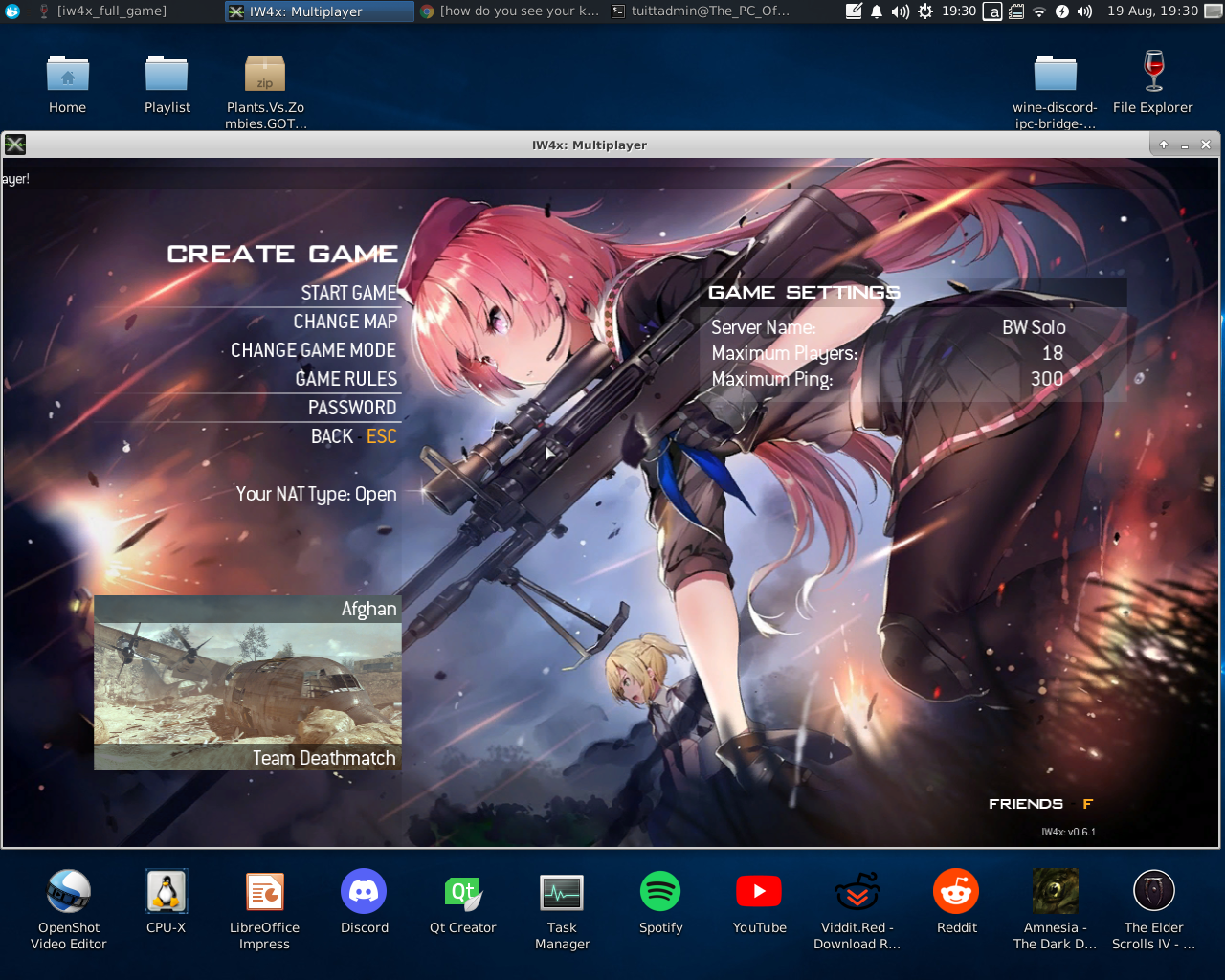
Task: Open the volume icon left of brightness
Action: [901, 11]
